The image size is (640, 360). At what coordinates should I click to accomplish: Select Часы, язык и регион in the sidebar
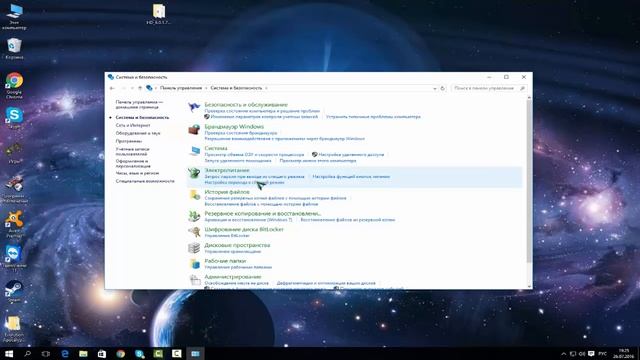point(137,173)
